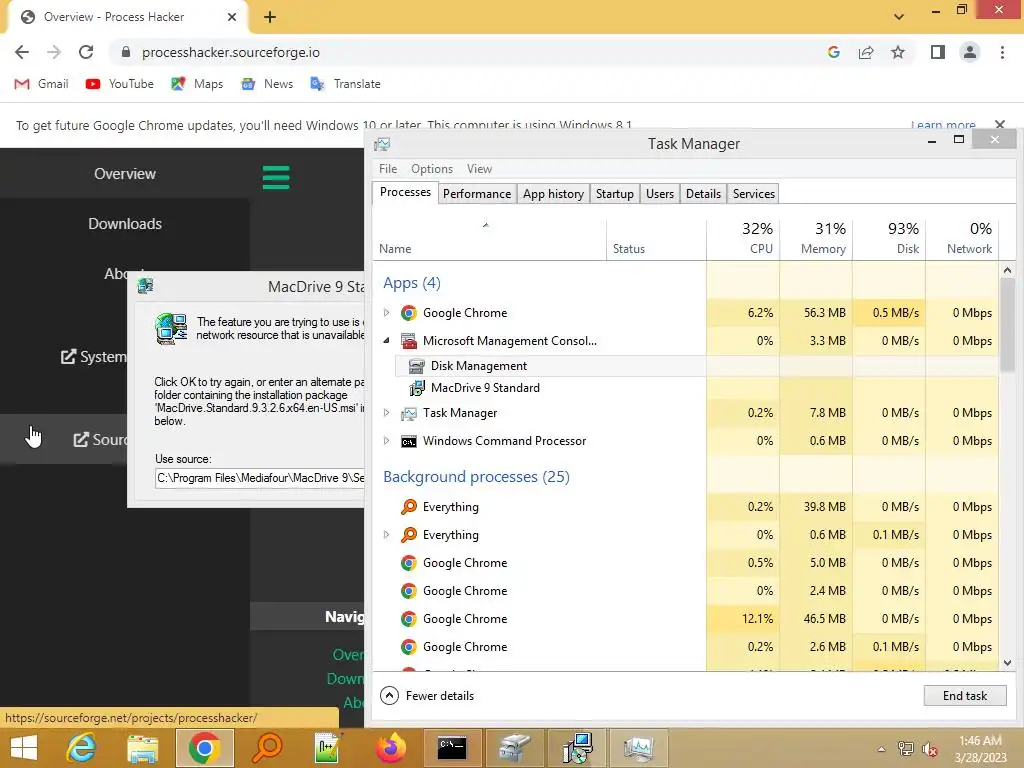Sort processes by Network column
This screenshot has height=768, width=1024.
[963, 238]
